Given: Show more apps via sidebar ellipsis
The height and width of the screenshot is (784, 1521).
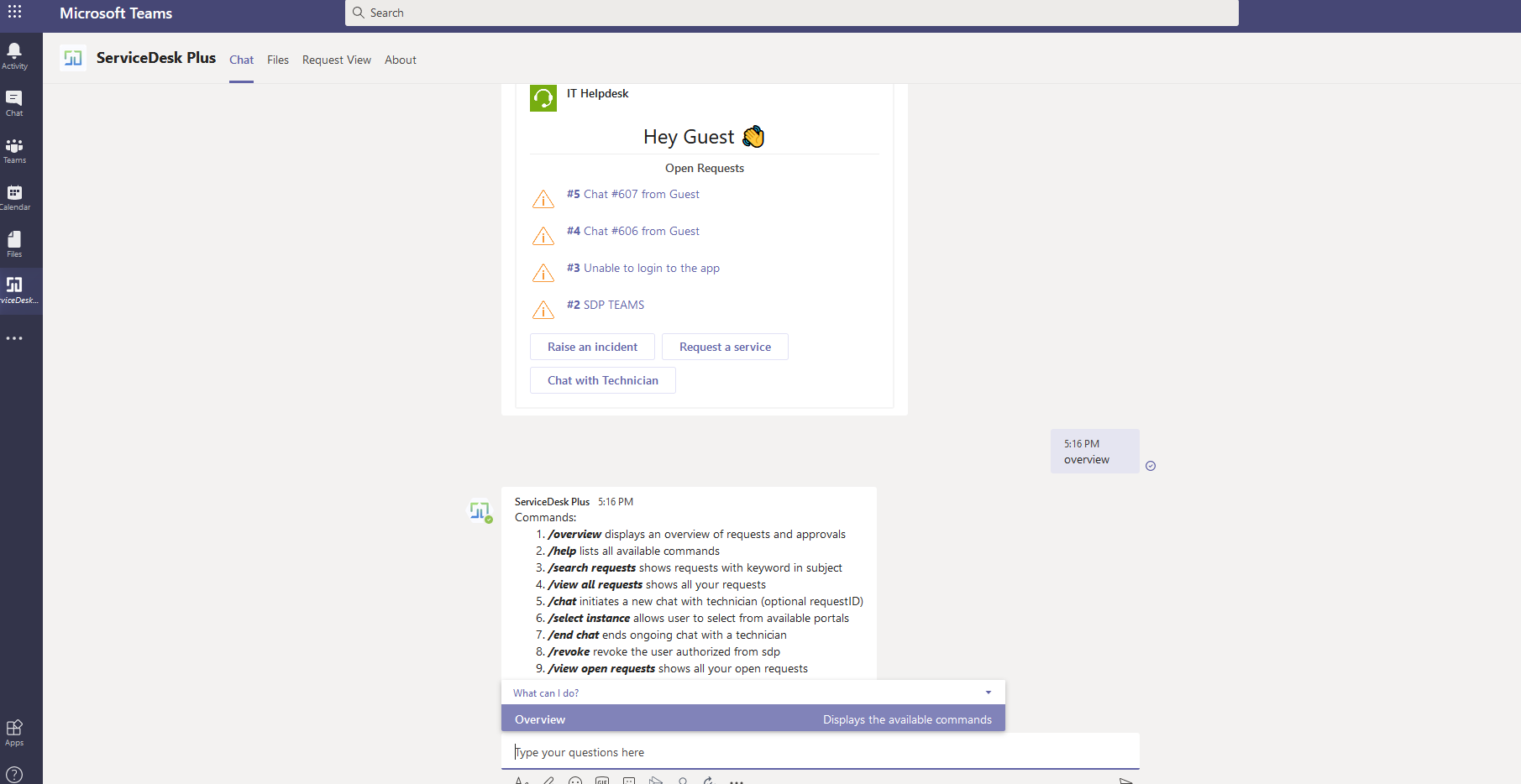Looking at the screenshot, I should click(x=14, y=338).
